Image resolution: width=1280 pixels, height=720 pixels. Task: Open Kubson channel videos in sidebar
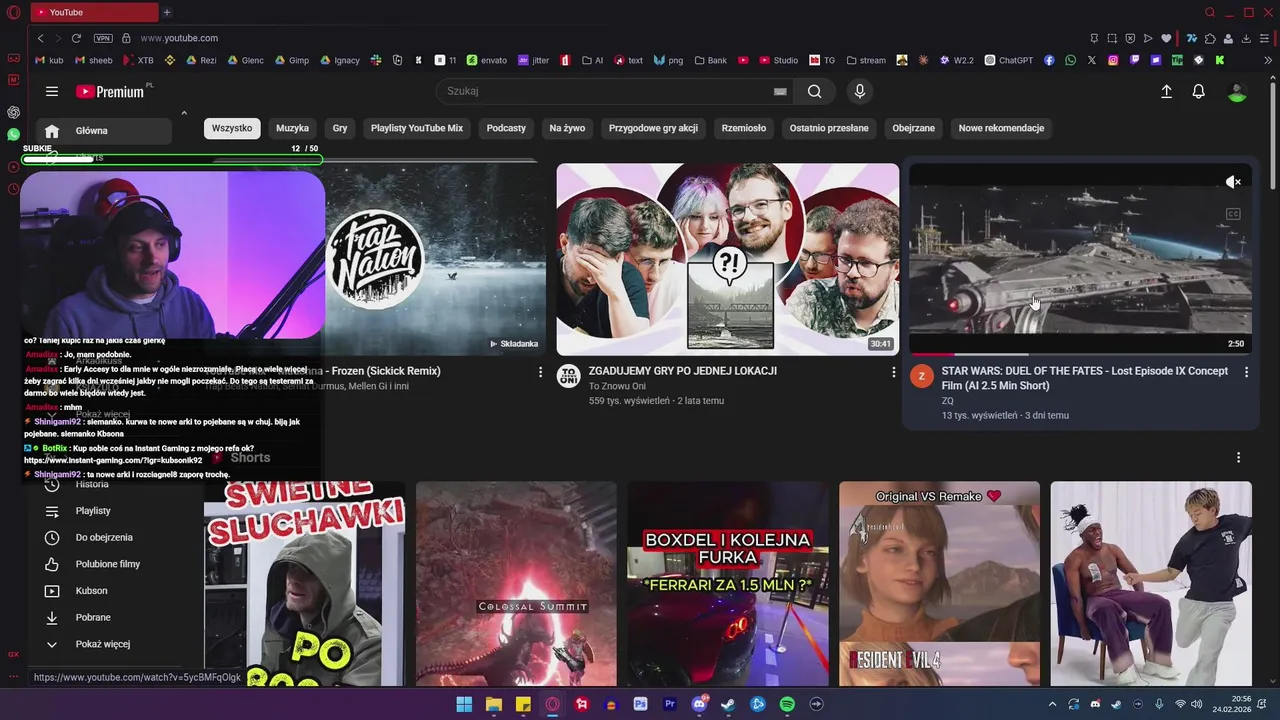104,591
